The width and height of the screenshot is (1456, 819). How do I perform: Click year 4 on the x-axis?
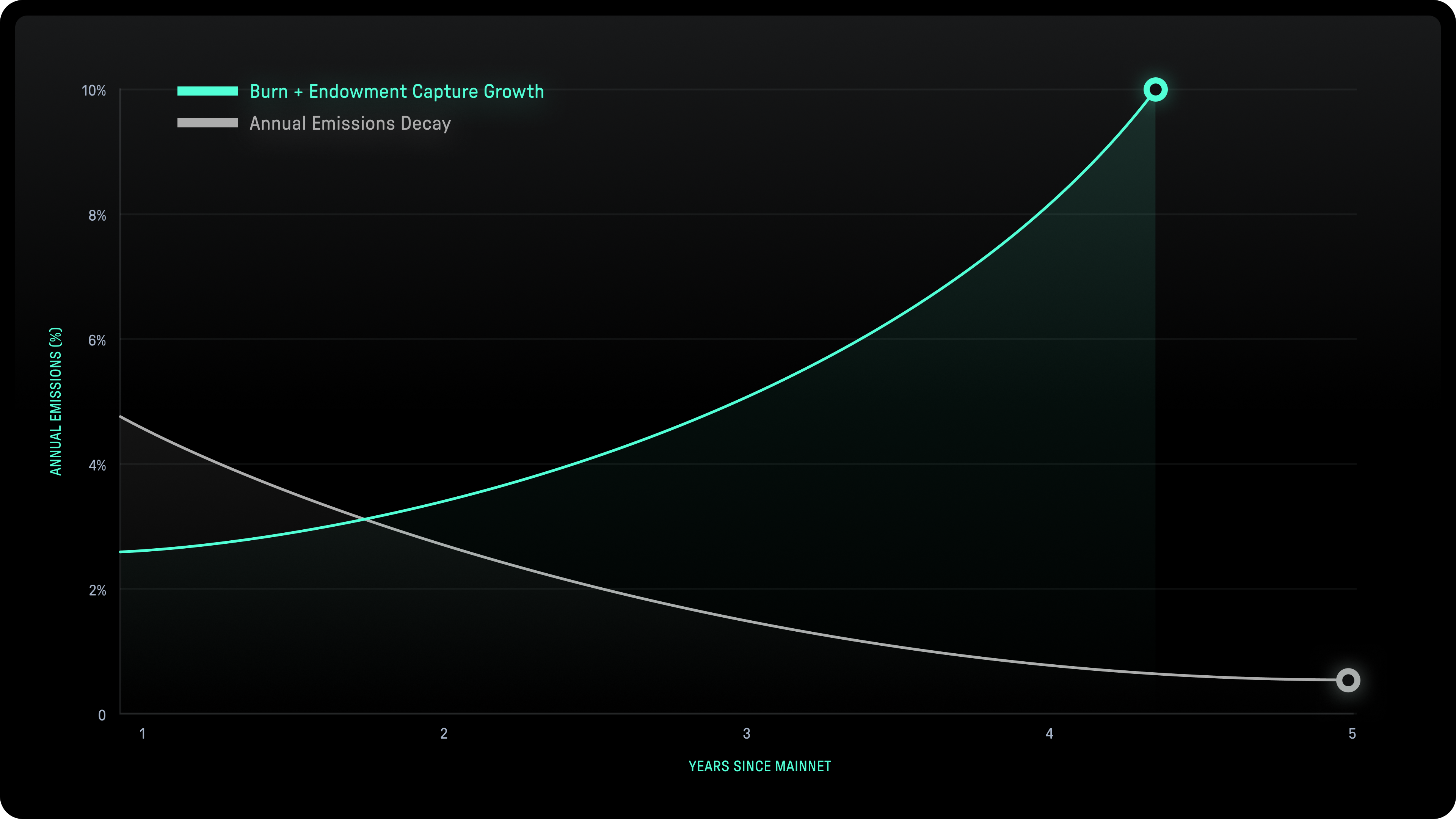pyautogui.click(x=1049, y=734)
